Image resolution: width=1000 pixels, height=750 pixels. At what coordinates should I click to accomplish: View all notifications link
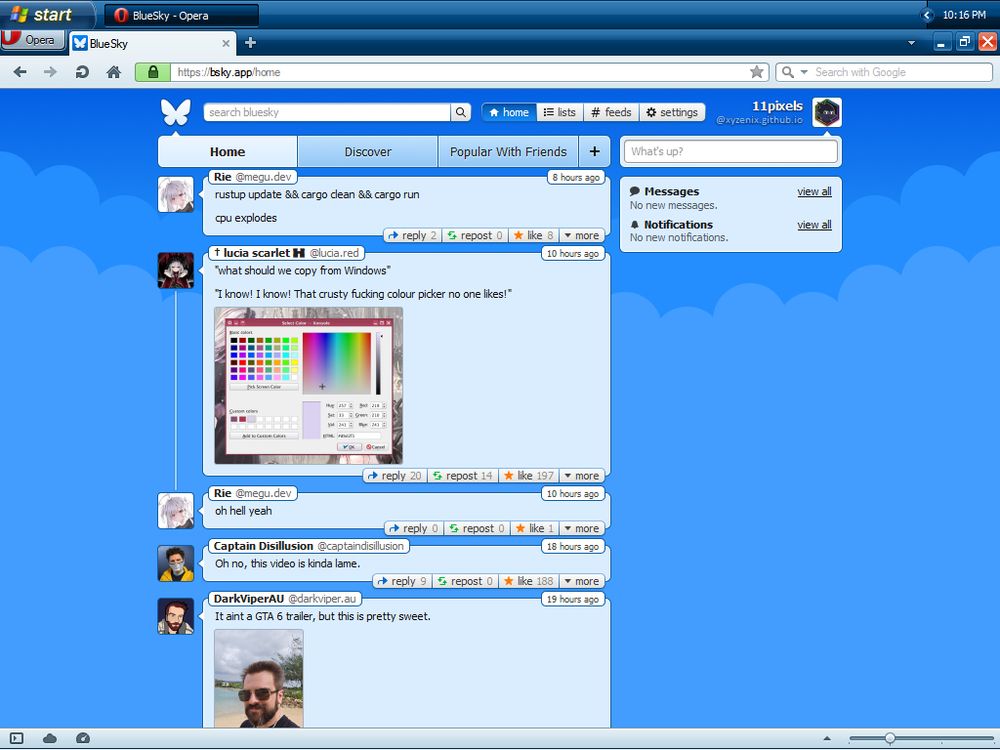814,224
